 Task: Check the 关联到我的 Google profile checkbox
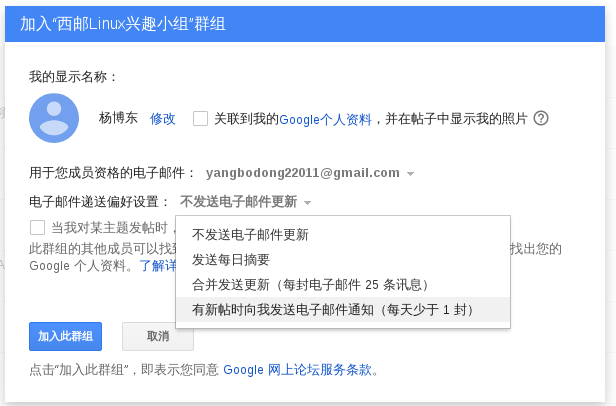click(x=200, y=118)
